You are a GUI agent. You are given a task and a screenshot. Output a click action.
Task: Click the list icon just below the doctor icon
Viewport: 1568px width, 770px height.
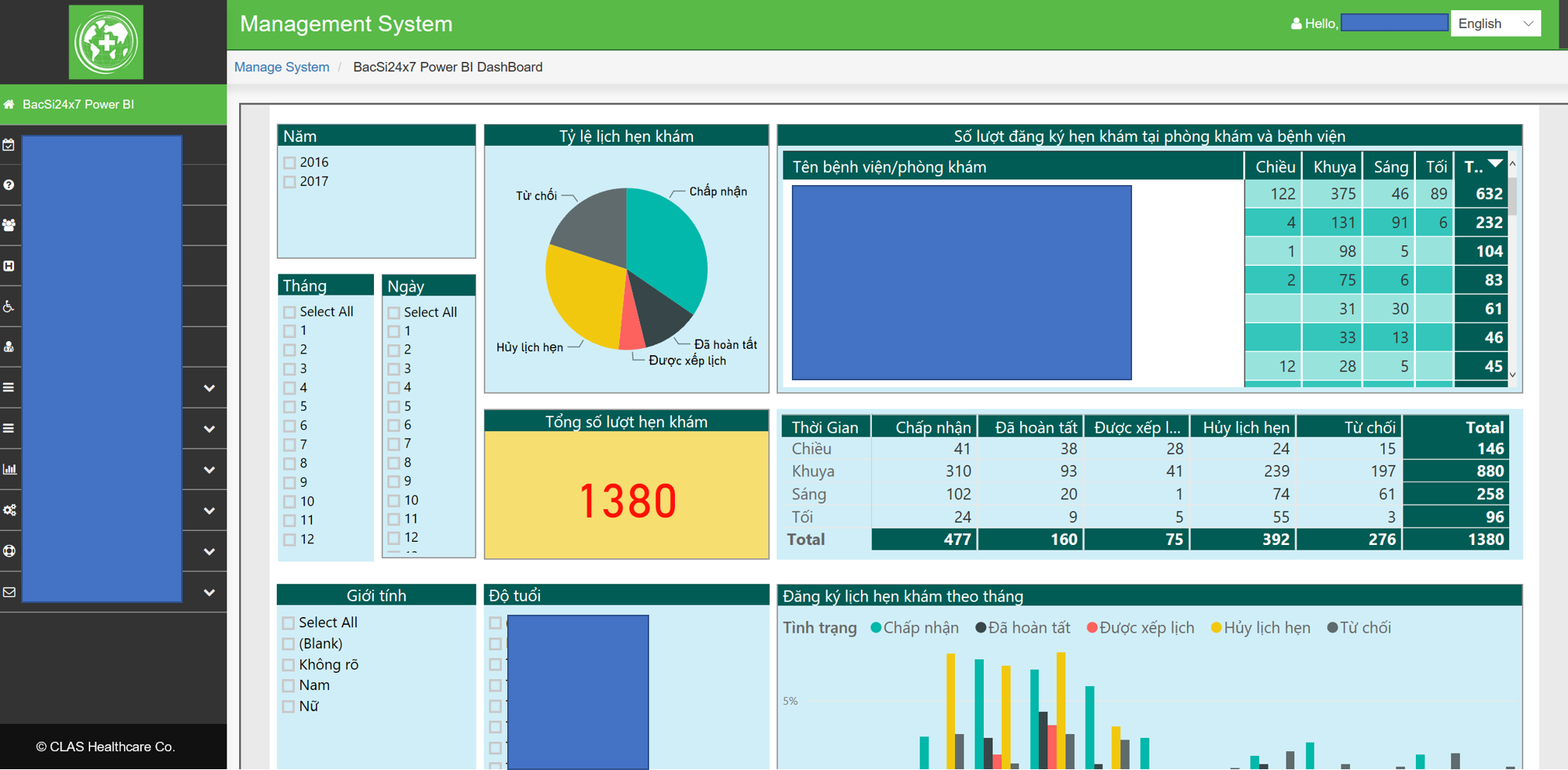(9, 387)
